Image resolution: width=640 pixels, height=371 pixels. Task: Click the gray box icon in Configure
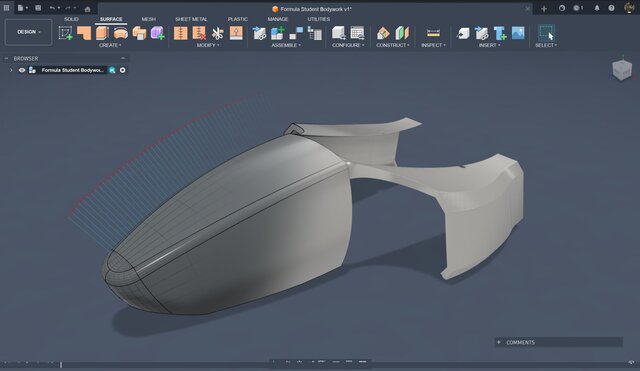click(x=338, y=33)
